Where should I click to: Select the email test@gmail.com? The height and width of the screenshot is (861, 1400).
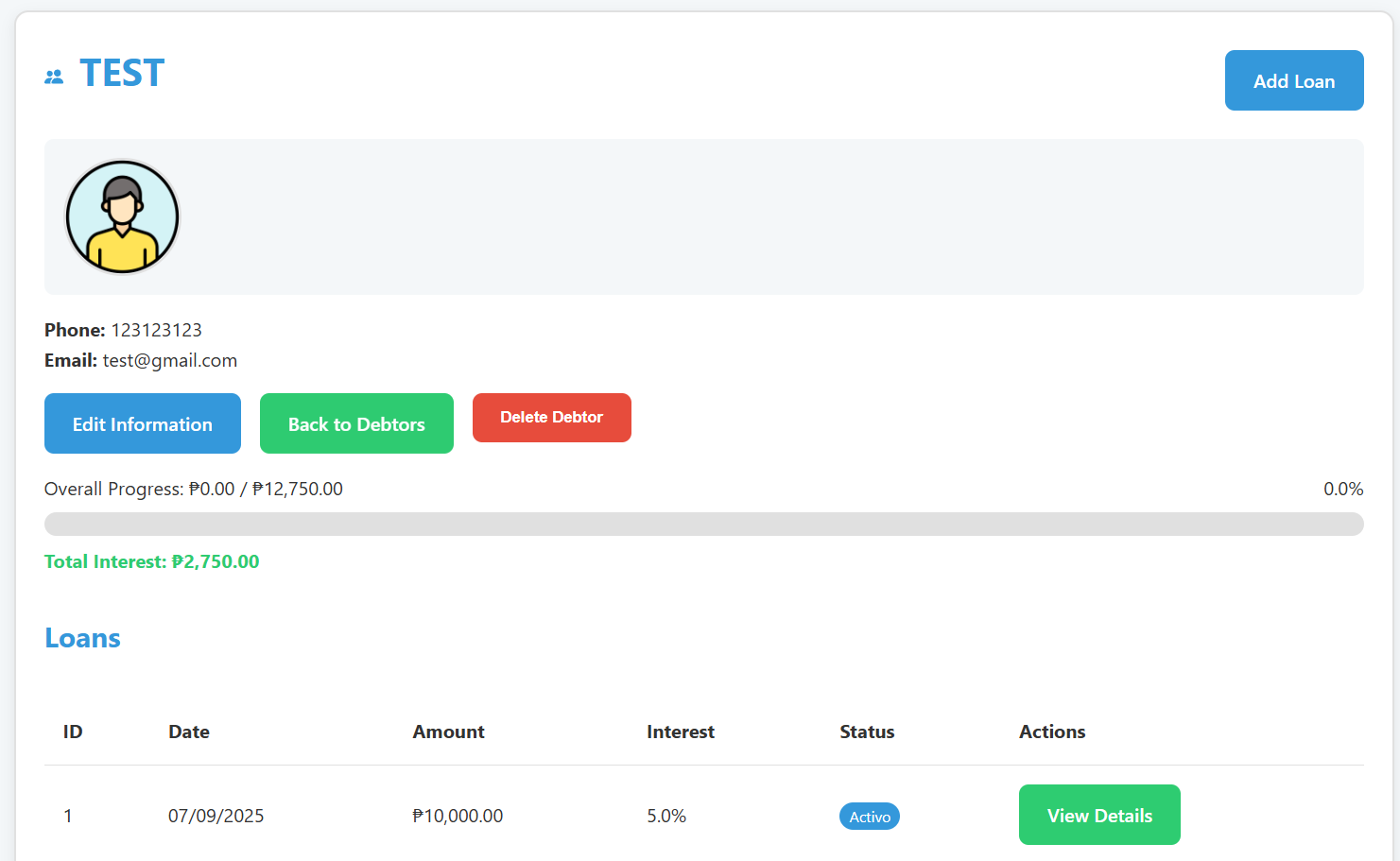tap(170, 360)
